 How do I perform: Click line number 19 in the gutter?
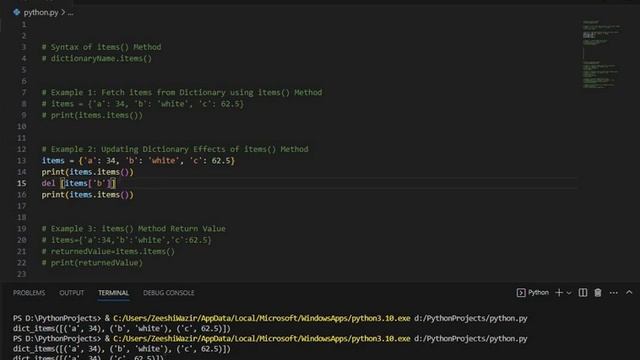(x=21, y=229)
